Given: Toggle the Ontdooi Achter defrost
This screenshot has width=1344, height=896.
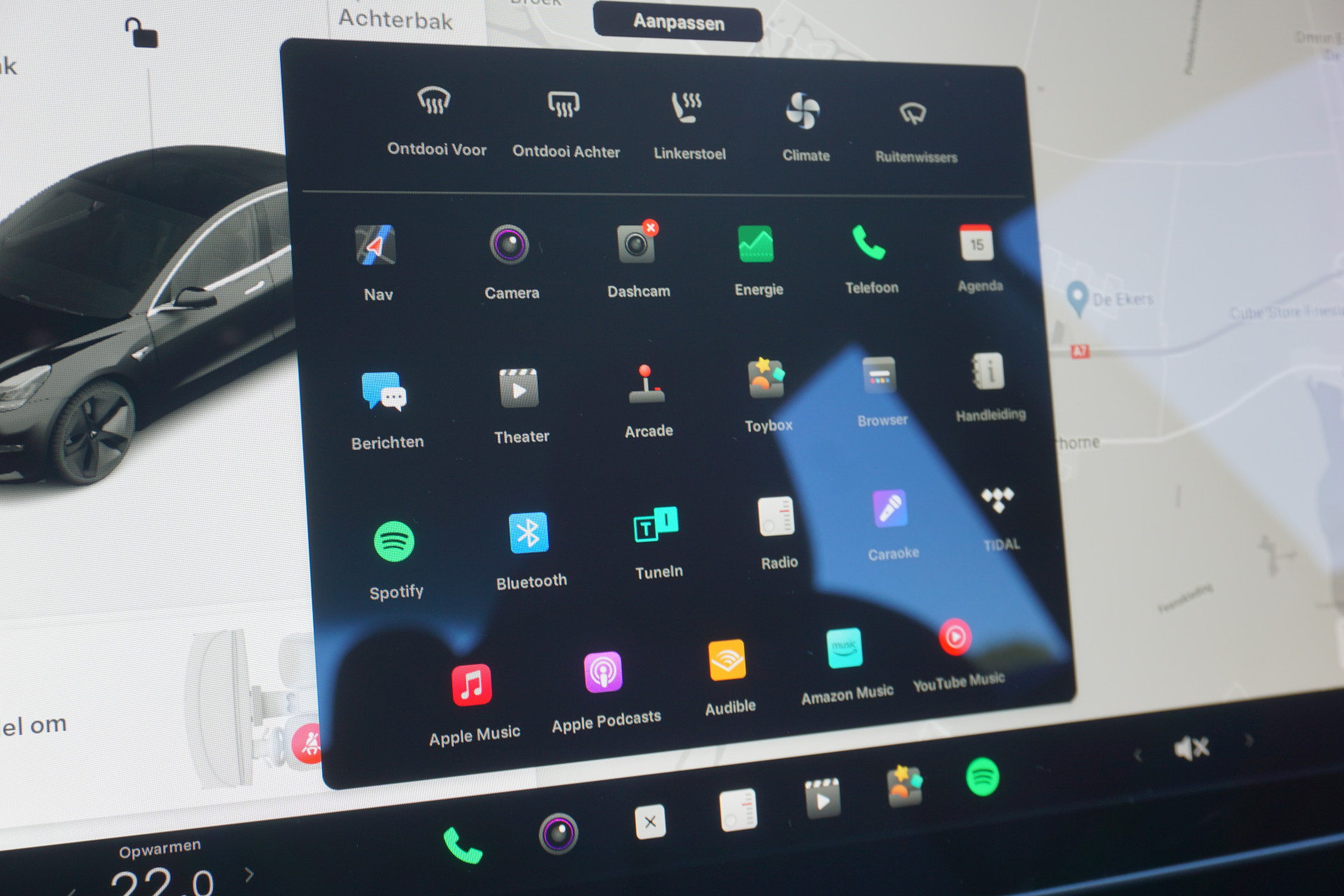Looking at the screenshot, I should [565, 118].
